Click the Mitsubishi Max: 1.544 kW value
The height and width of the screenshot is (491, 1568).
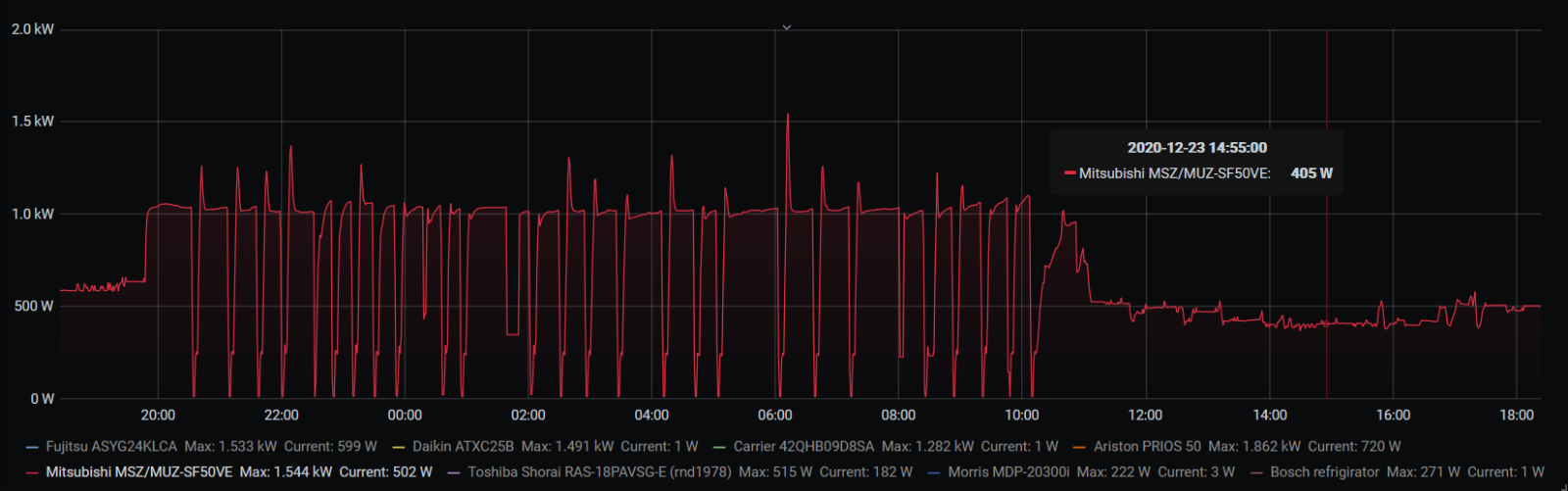point(286,471)
